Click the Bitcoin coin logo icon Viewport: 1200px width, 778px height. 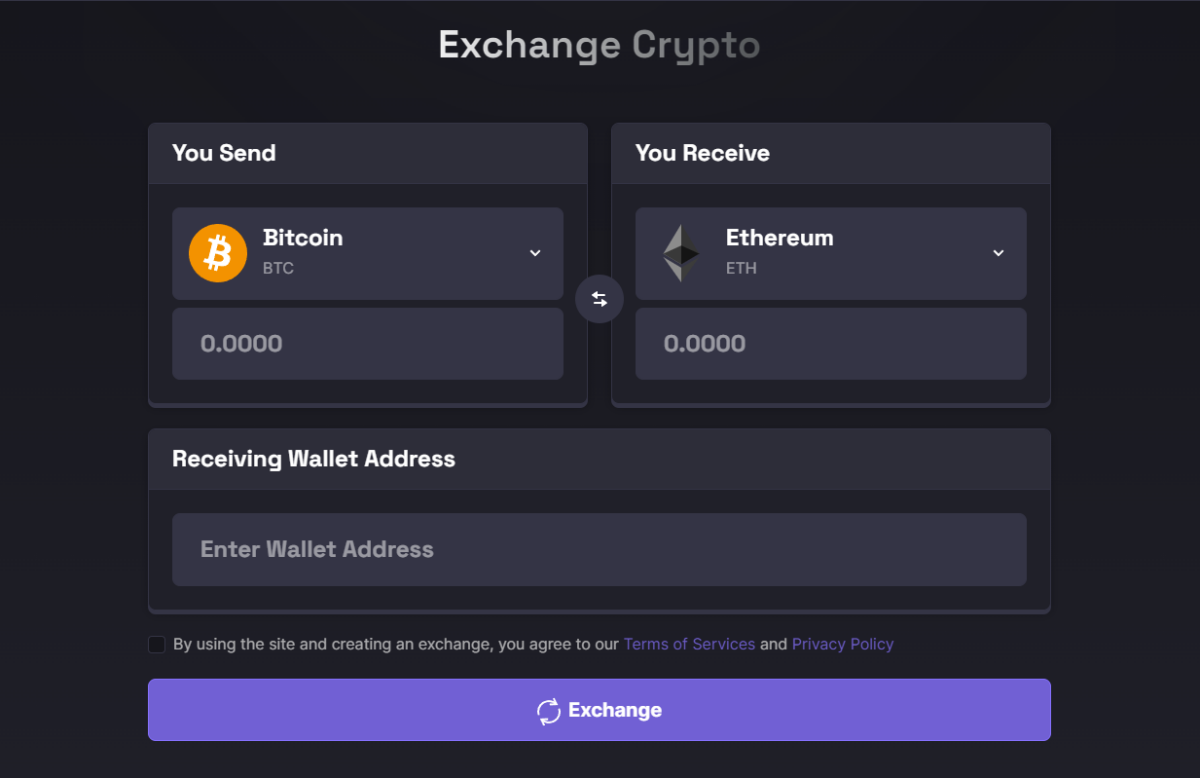tap(217, 253)
